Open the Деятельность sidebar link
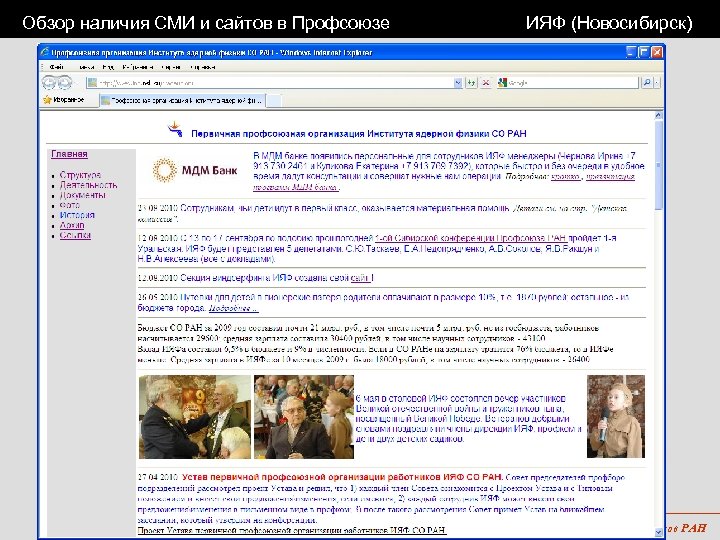Screen dimensions: 720x540 (88, 185)
